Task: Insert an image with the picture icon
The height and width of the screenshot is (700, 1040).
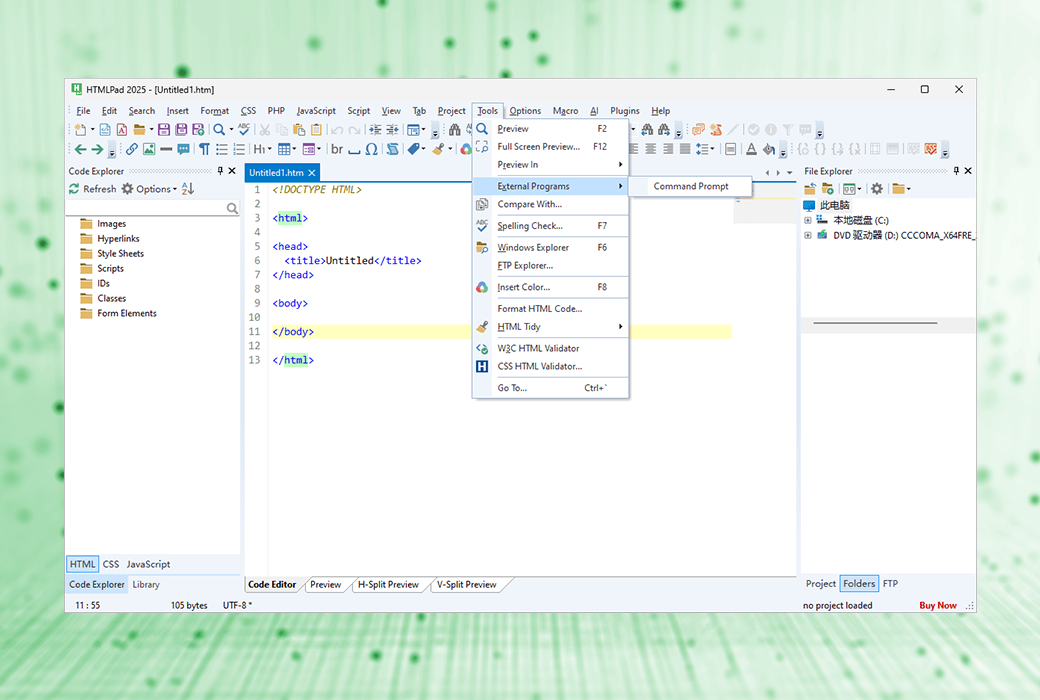Action: click(x=149, y=149)
